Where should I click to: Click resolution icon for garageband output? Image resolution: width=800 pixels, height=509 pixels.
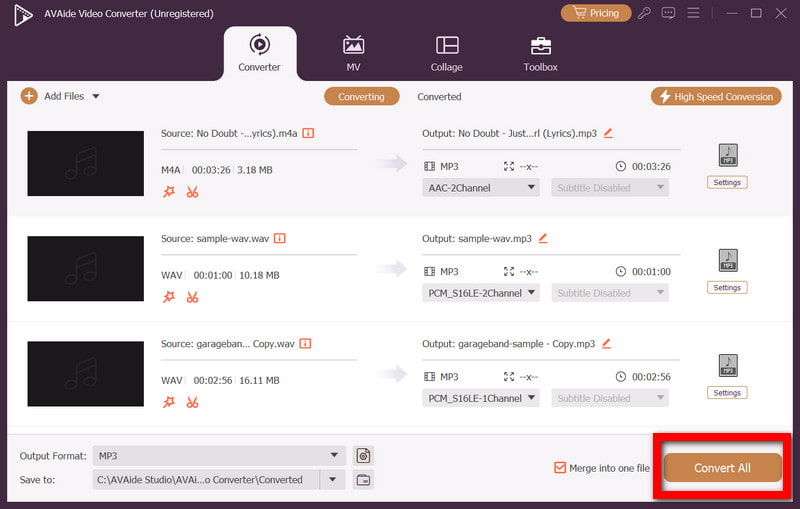click(x=509, y=376)
